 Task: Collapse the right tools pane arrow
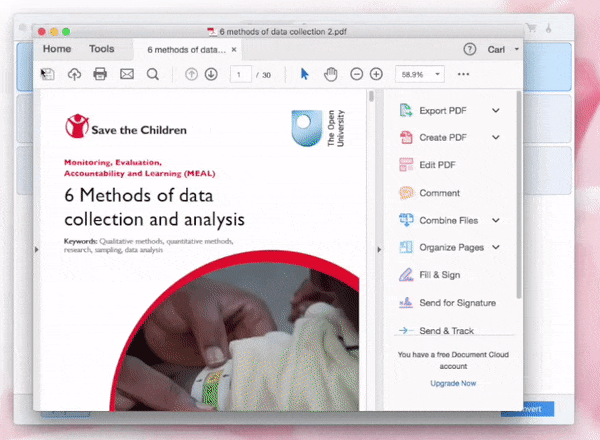pos(379,249)
